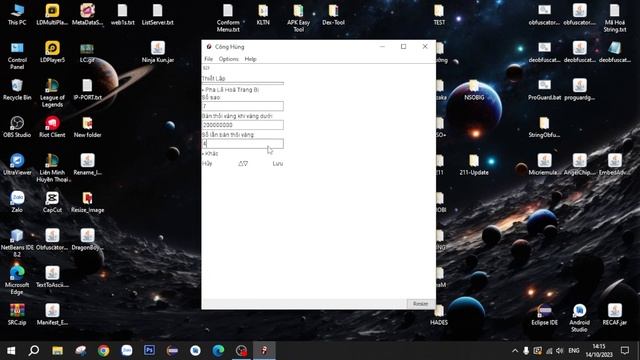Screen dimensions: 640x360
Task: Select the KLTN folder icon
Action: click(263, 15)
